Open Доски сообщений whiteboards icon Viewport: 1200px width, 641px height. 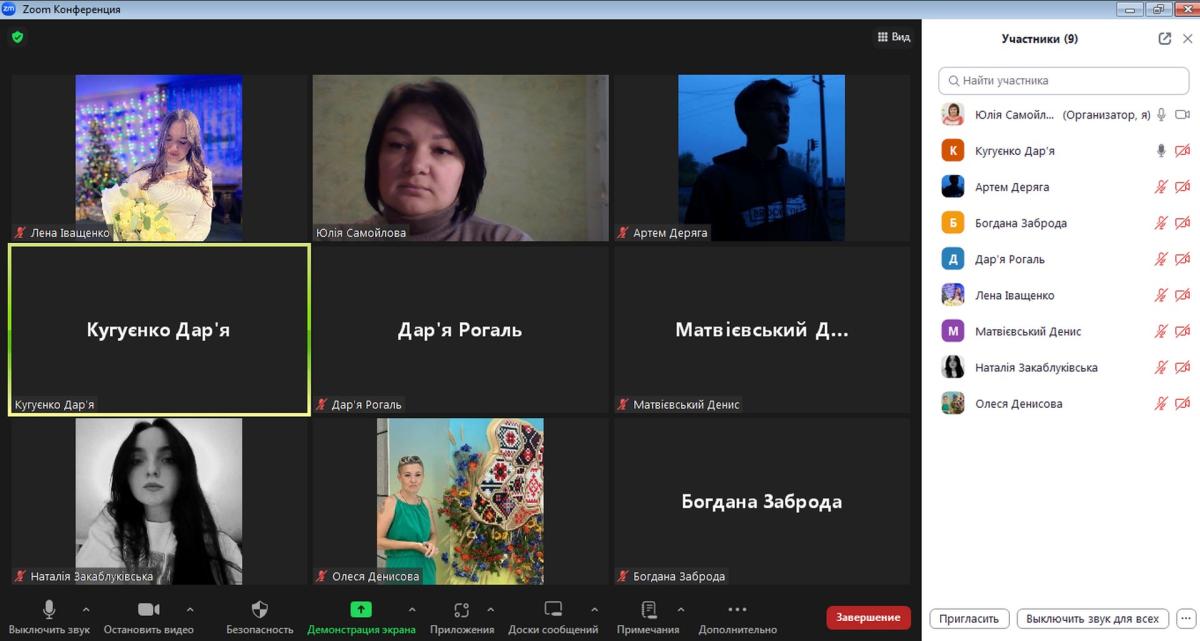pos(553,610)
